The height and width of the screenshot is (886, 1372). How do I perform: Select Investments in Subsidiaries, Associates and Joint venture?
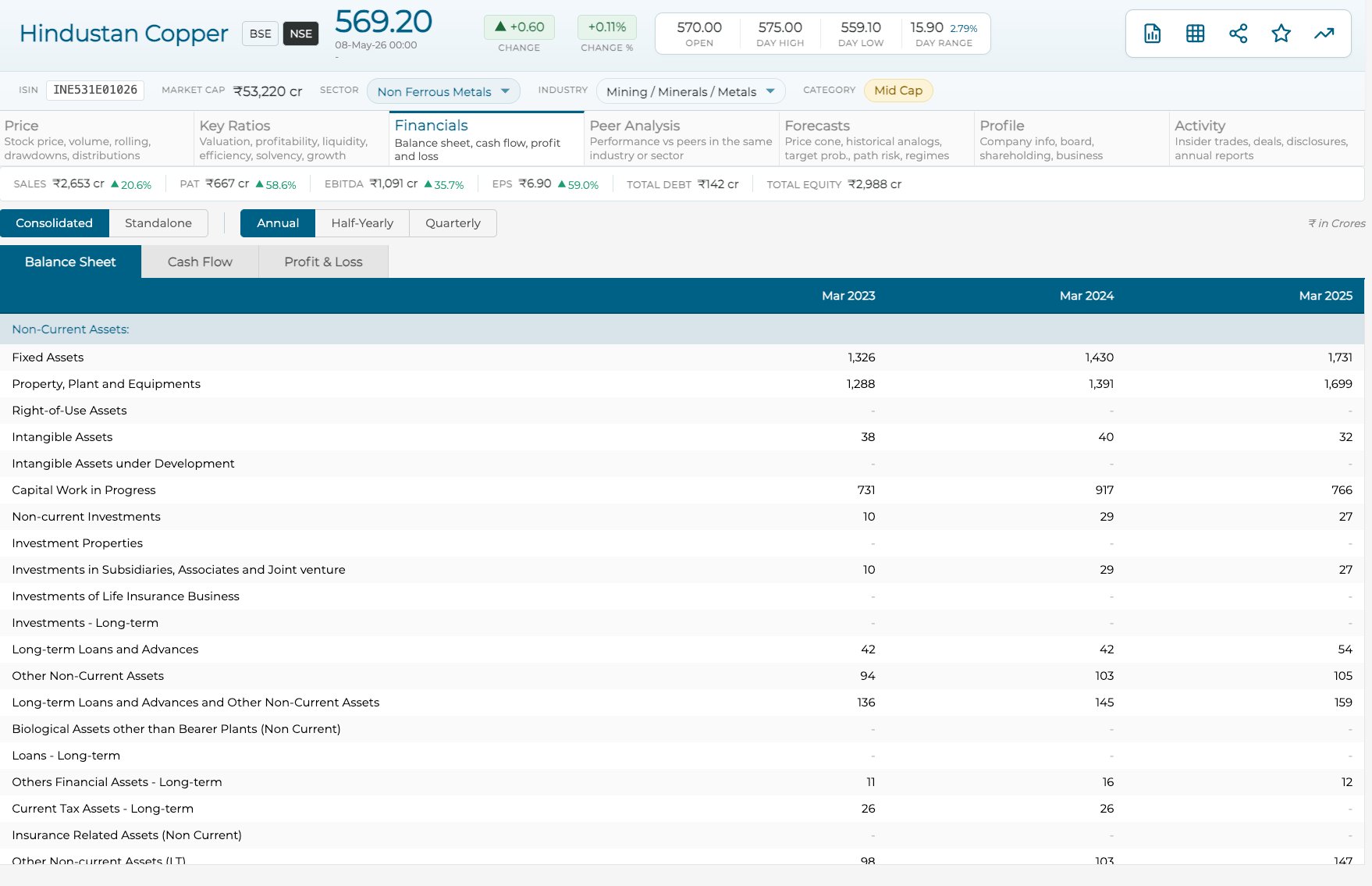pyautogui.click(x=179, y=570)
